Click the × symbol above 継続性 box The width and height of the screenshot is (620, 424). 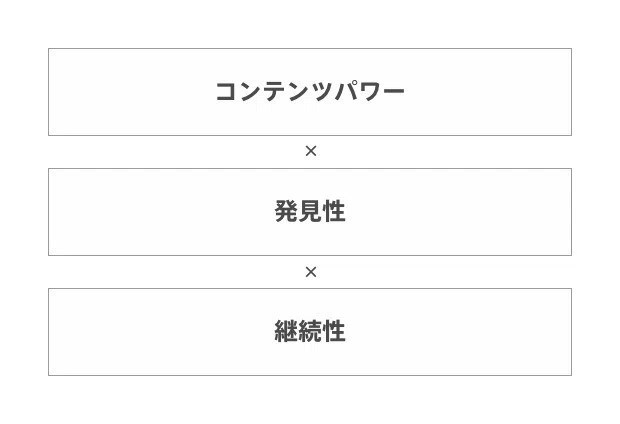311,272
